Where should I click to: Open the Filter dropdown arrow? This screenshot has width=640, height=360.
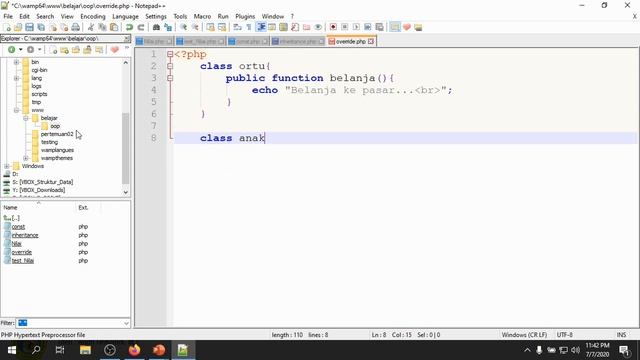126,323
